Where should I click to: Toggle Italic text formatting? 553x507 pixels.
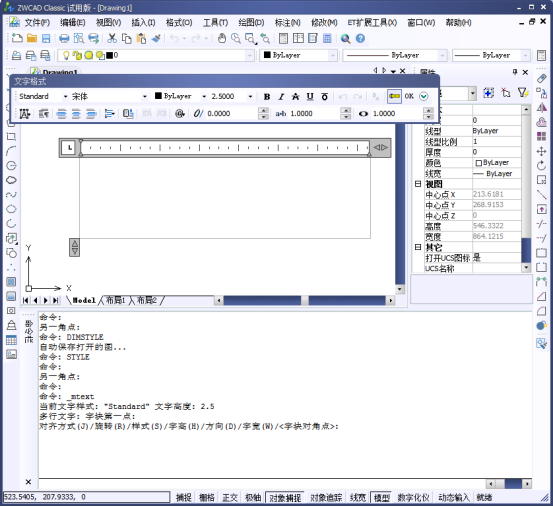[x=281, y=97]
